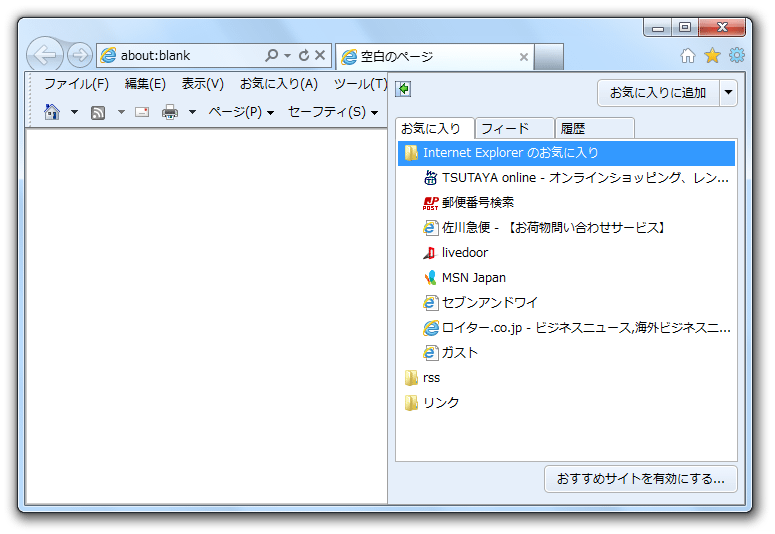Expand the feeds dropdown arrow
Image resolution: width=775 pixels, height=534 pixels.
[121, 112]
